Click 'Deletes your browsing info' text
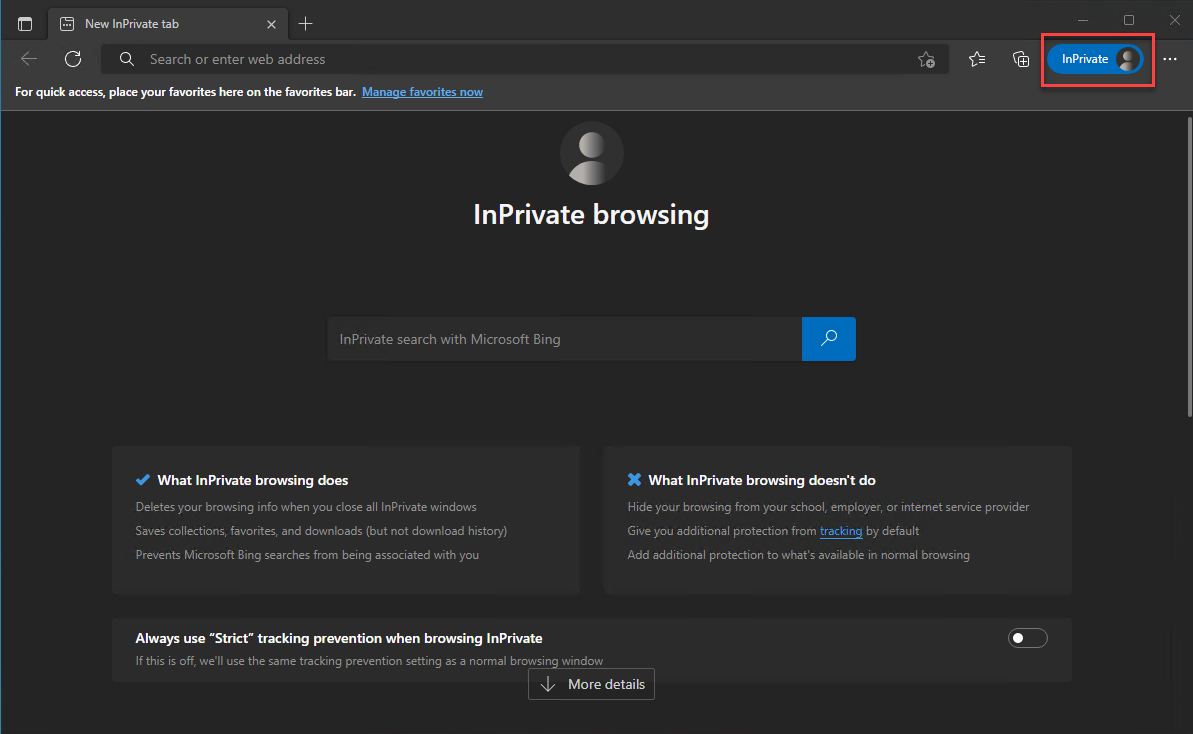This screenshot has width=1193, height=734. pos(306,507)
